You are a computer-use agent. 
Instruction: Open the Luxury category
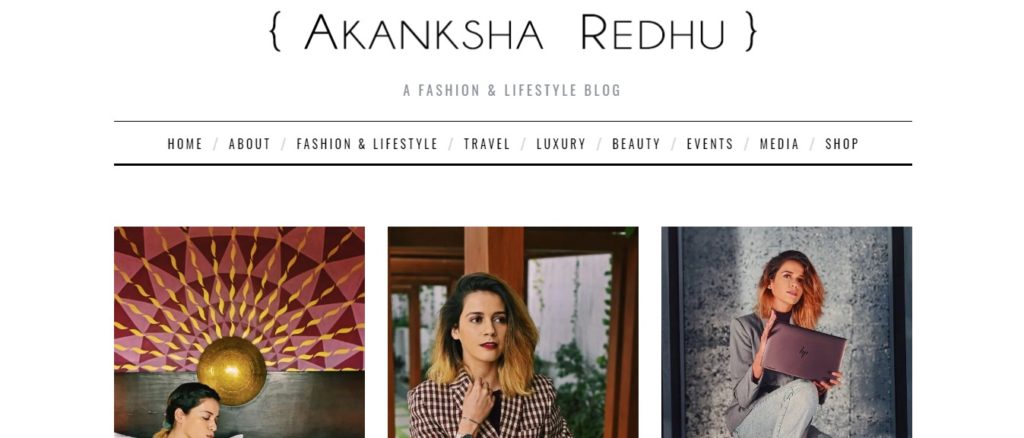(561, 144)
